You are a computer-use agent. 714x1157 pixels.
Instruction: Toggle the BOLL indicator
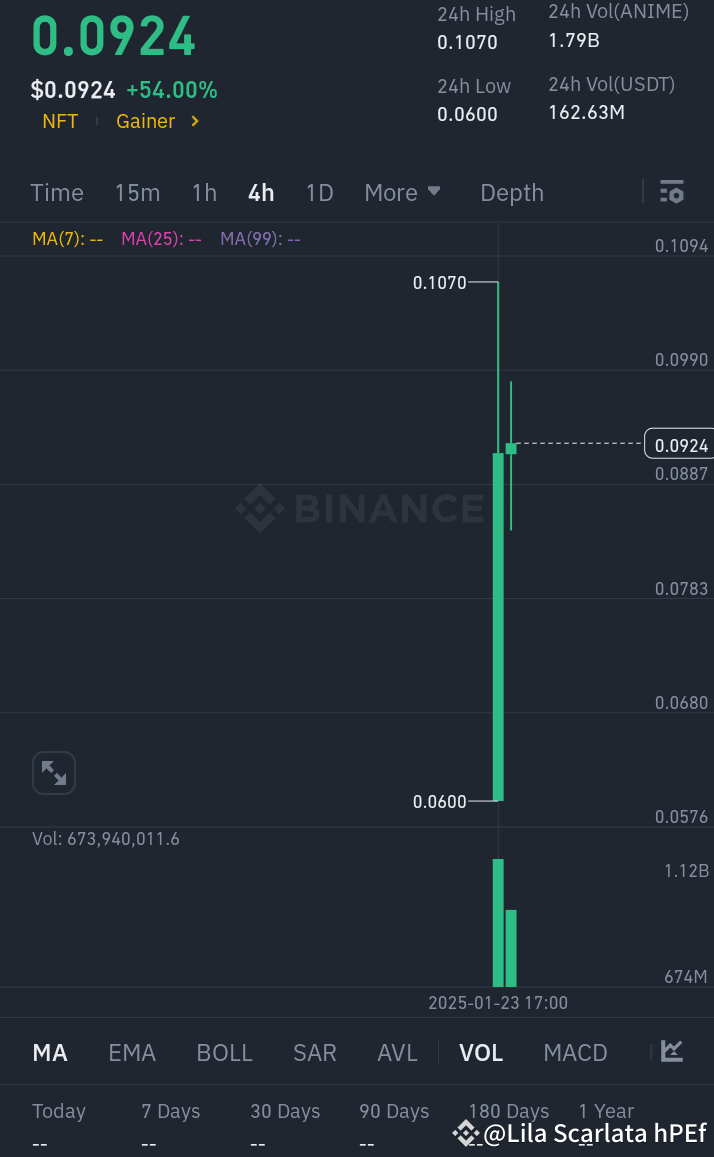(225, 1052)
